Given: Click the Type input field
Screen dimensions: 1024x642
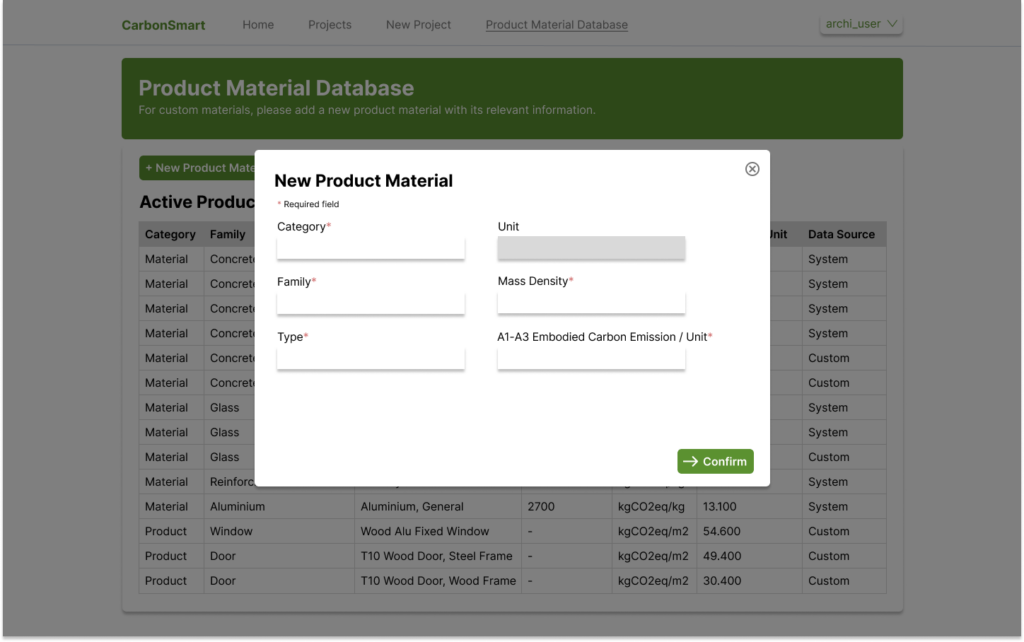Looking at the screenshot, I should [x=371, y=358].
